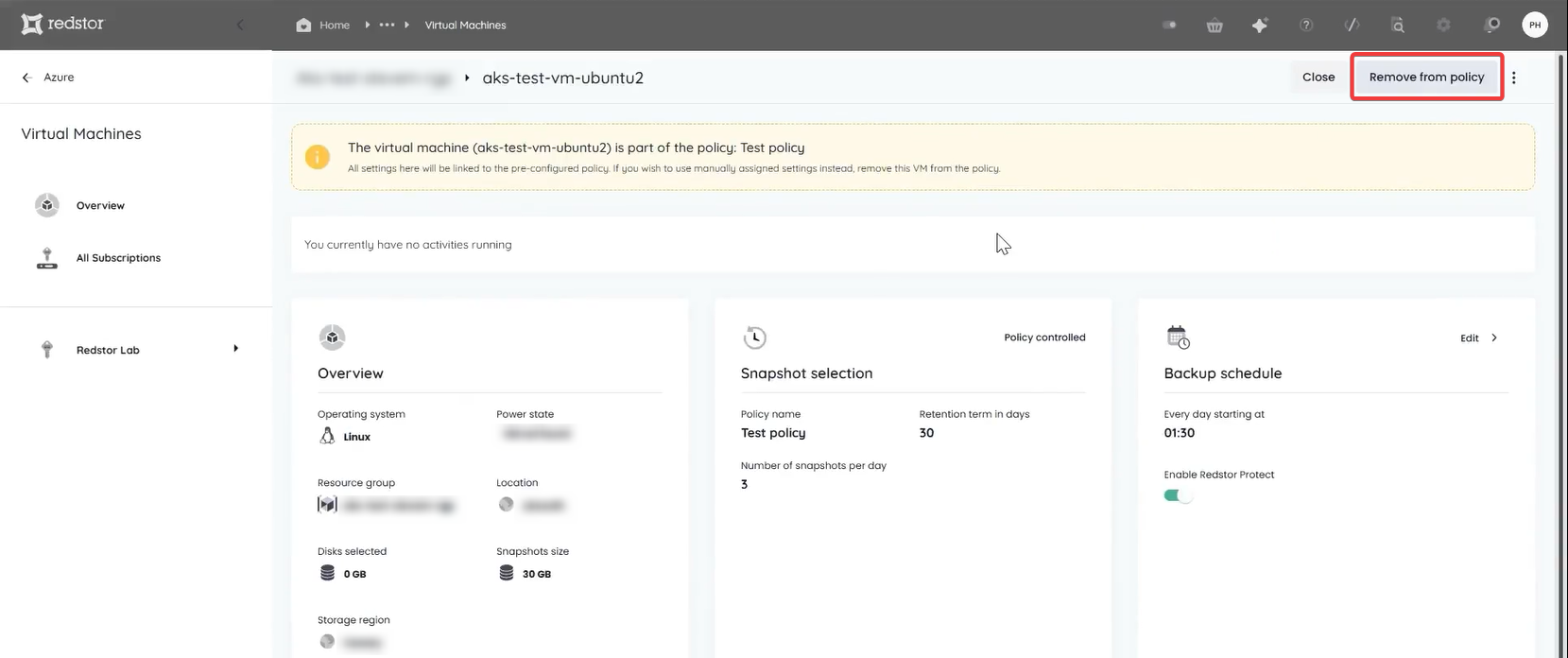Toggle Enable Redstor Protect switch
Screen dimensions: 1568x658
(x=1178, y=495)
